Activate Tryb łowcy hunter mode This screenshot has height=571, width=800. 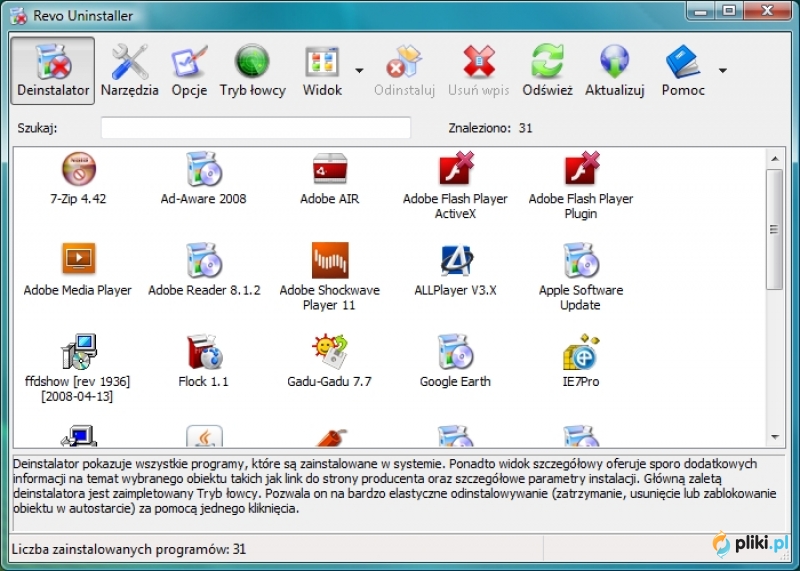(252, 62)
